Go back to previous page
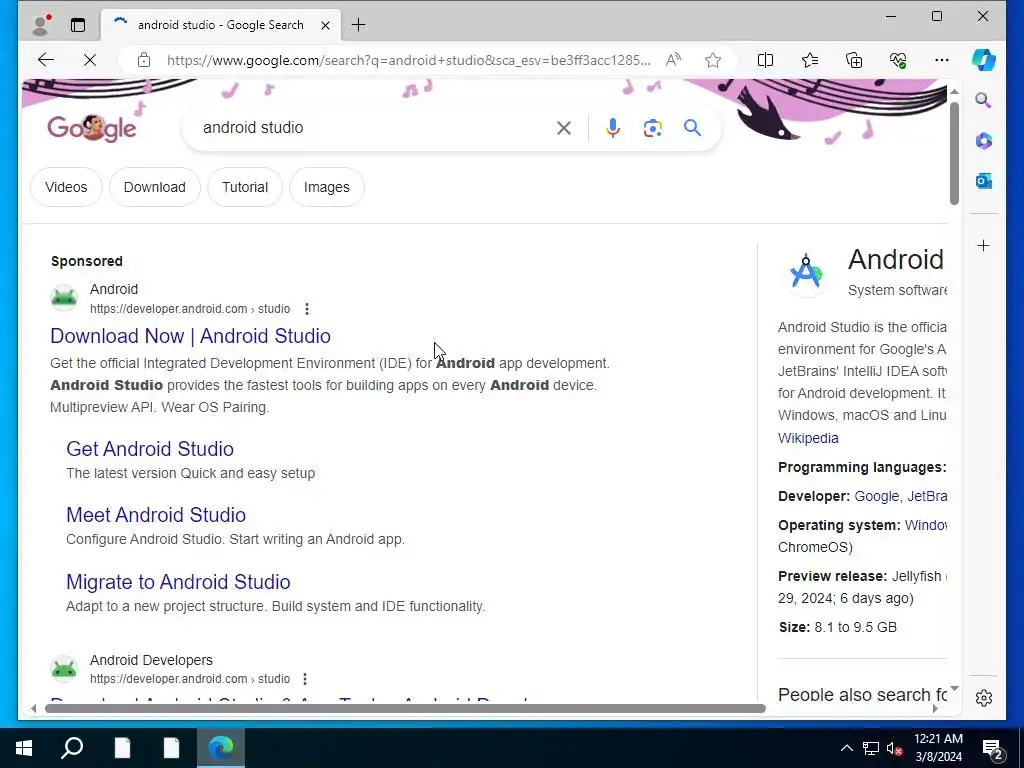The width and height of the screenshot is (1024, 768). (46, 60)
